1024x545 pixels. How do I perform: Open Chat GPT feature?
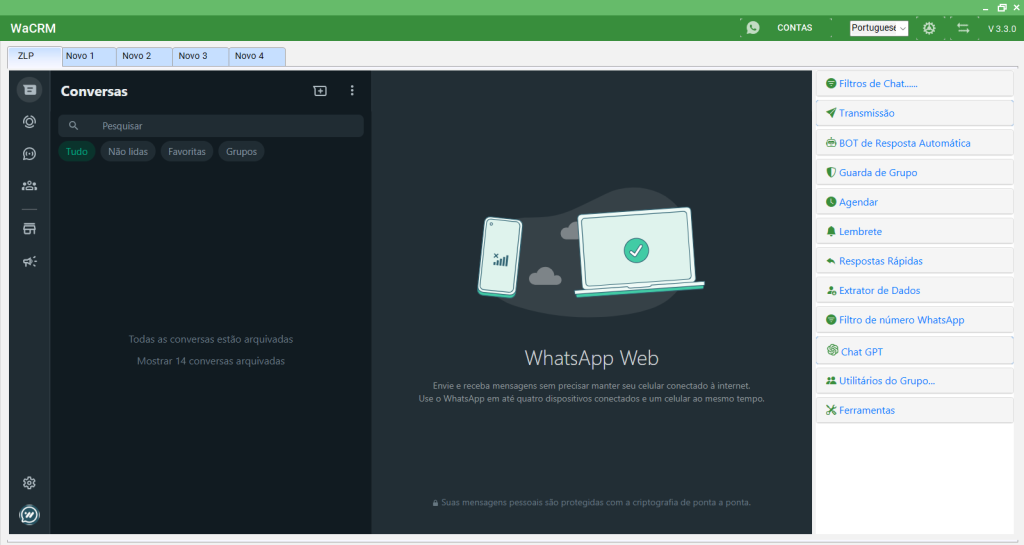914,350
